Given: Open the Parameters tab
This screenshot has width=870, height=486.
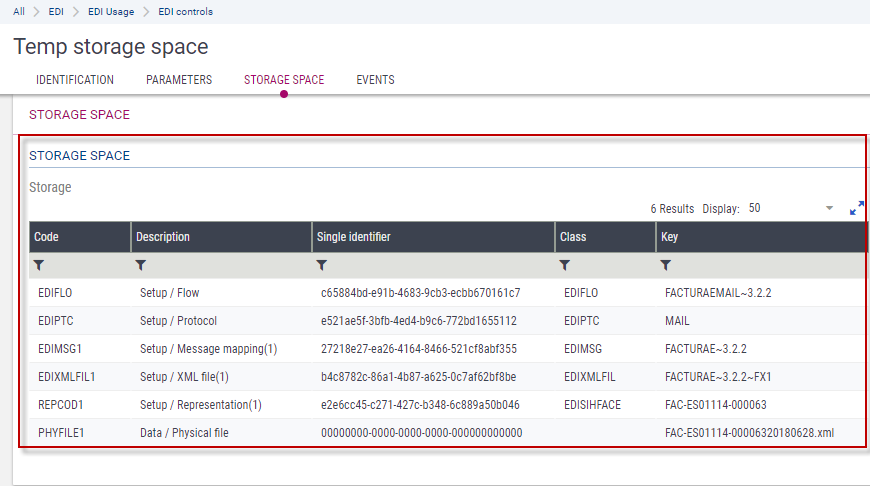Looking at the screenshot, I should pos(179,80).
